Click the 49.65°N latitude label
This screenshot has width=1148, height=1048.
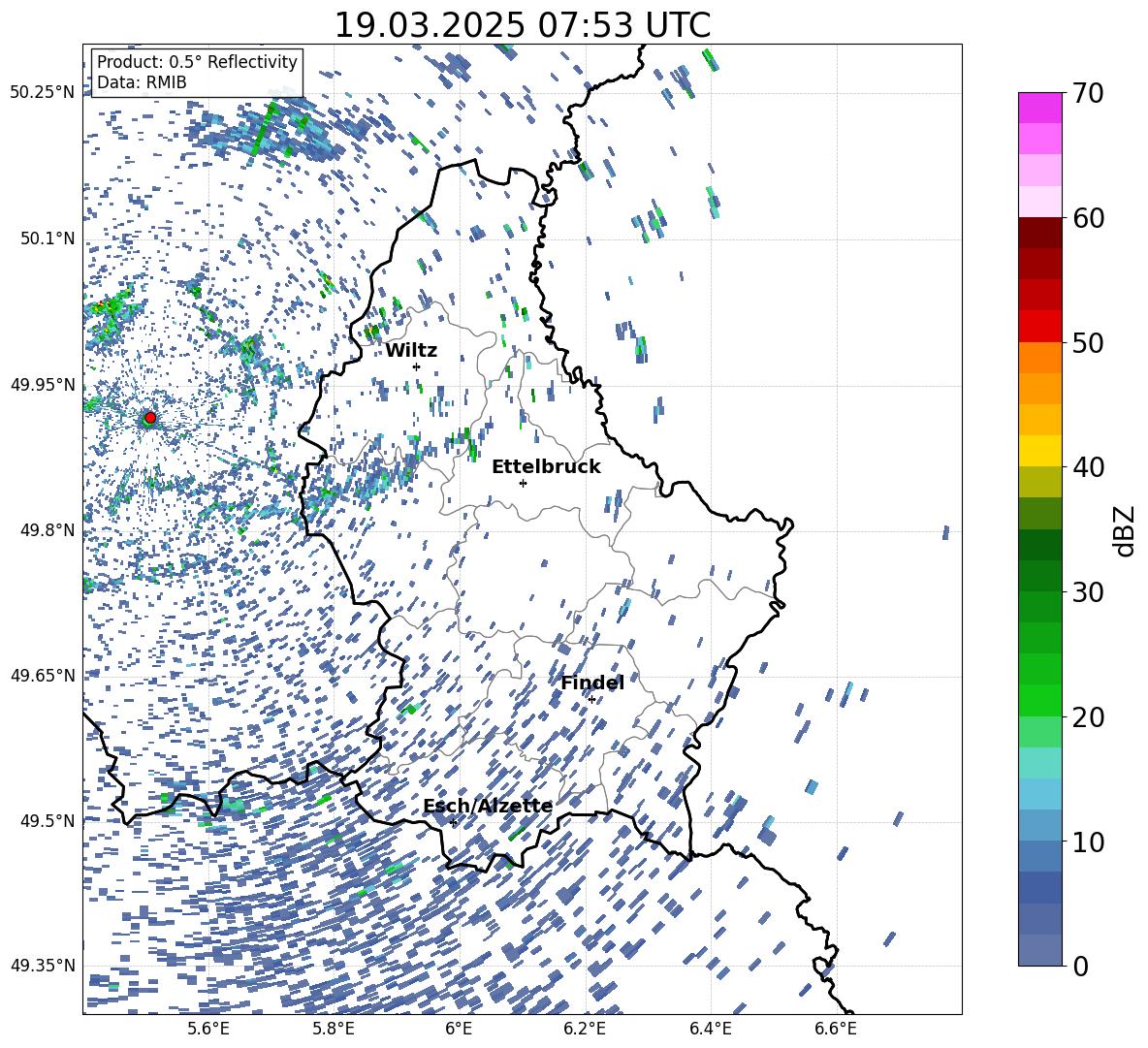(x=43, y=675)
